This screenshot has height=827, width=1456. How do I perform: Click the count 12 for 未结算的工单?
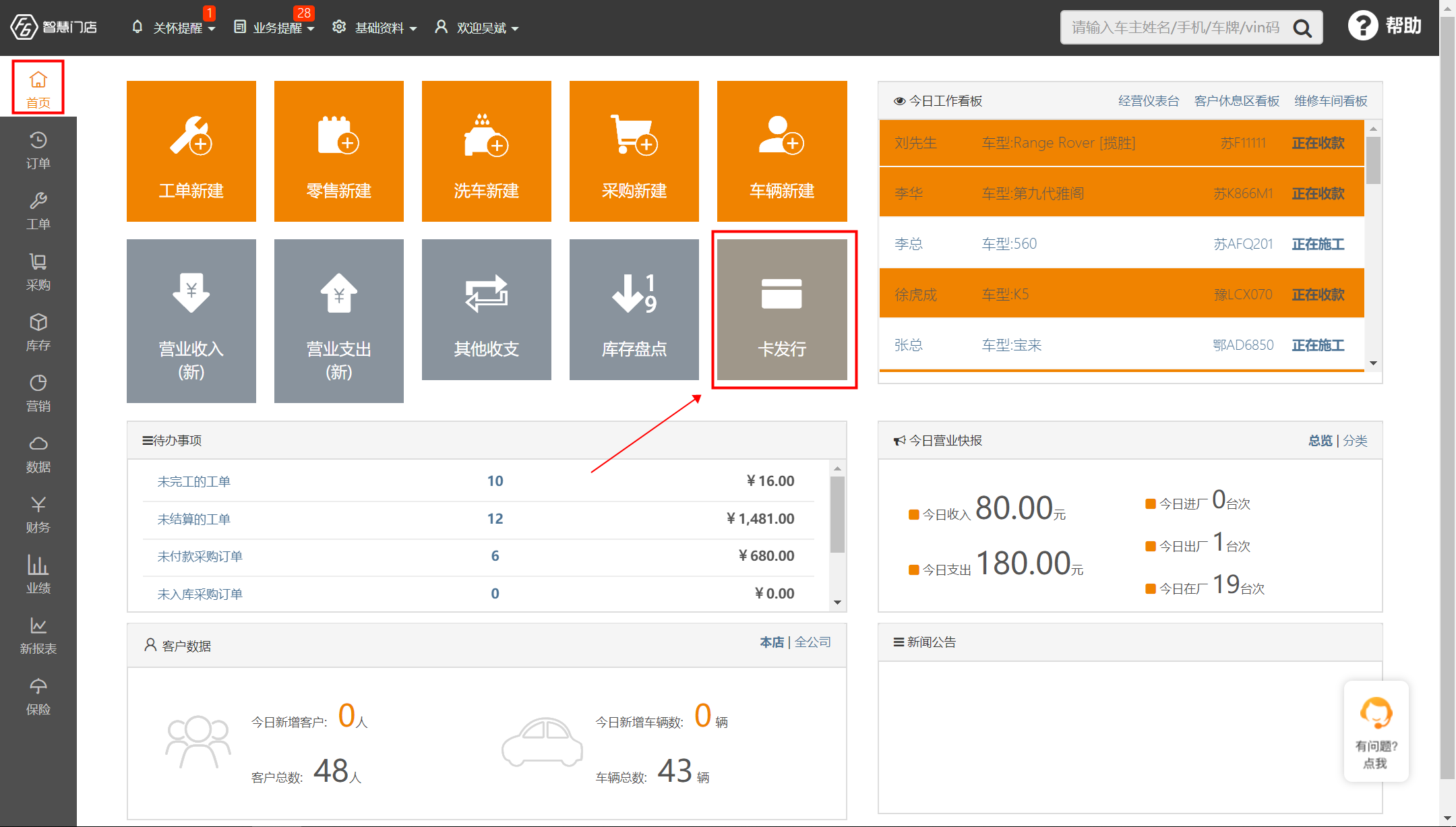pyautogui.click(x=495, y=519)
